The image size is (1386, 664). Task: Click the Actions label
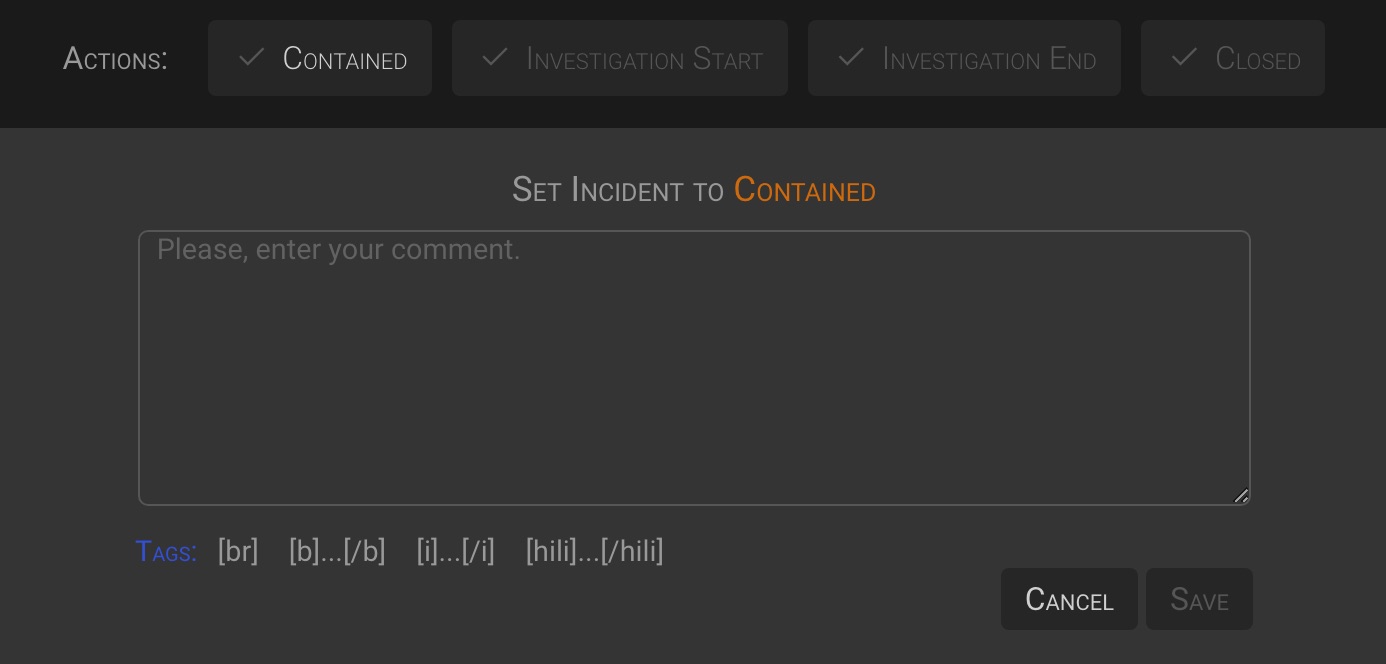[115, 59]
